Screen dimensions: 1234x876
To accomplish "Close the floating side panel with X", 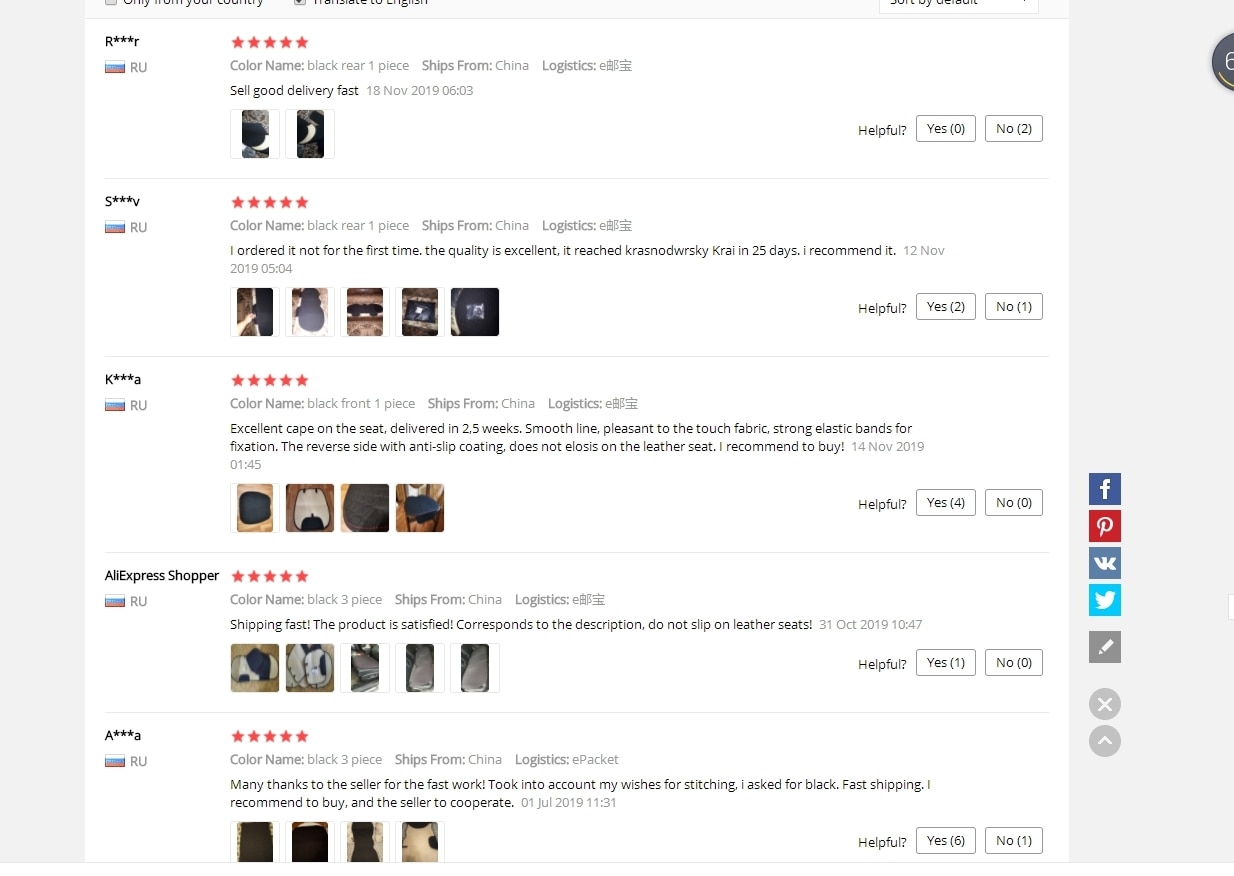I will point(1105,704).
